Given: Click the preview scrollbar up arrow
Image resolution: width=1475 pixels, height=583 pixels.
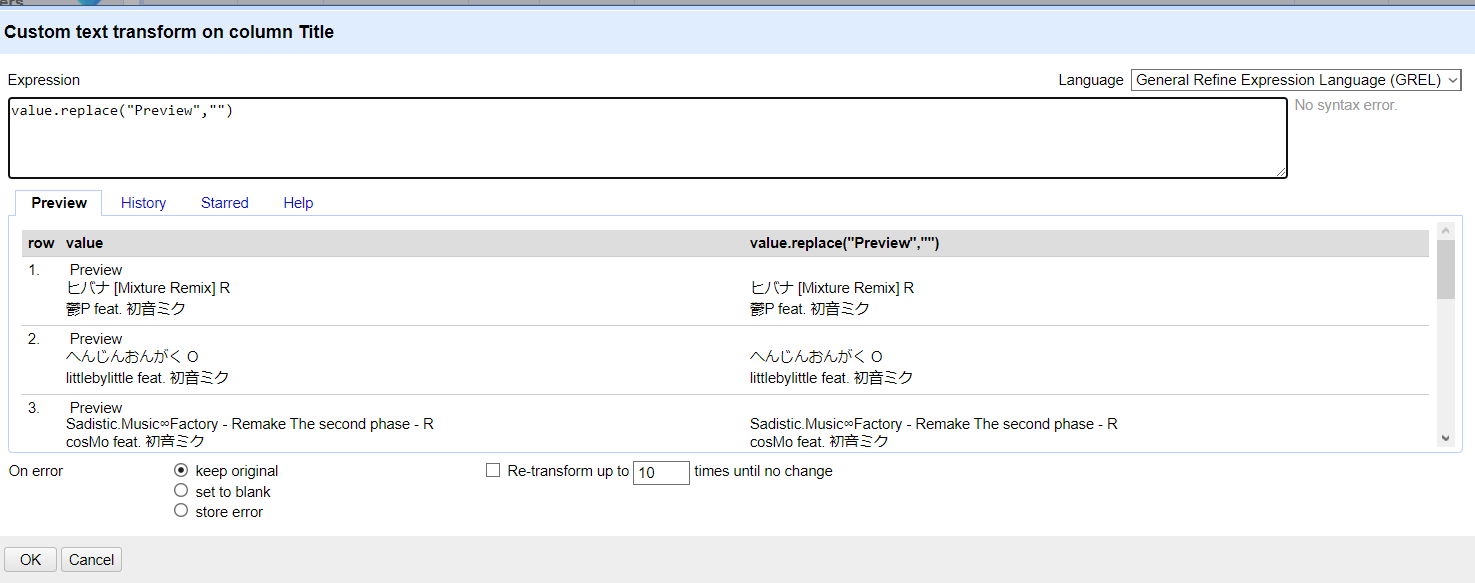Looking at the screenshot, I should (x=1446, y=230).
